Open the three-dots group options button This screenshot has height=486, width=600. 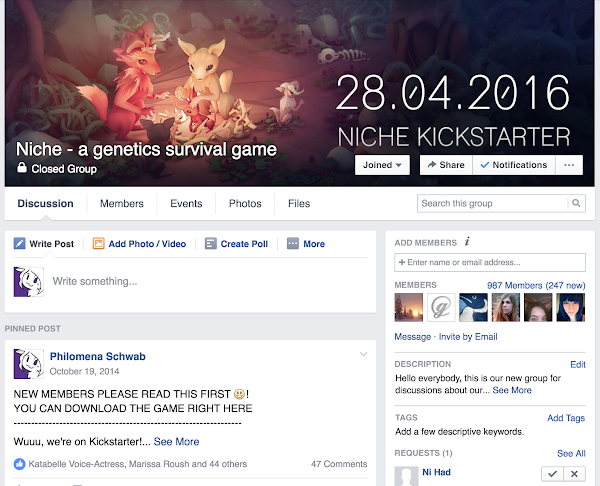[x=569, y=165]
